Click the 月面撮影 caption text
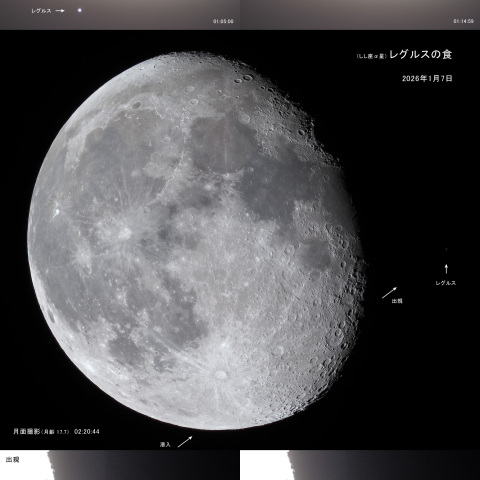This screenshot has height=480, width=480. (26, 431)
